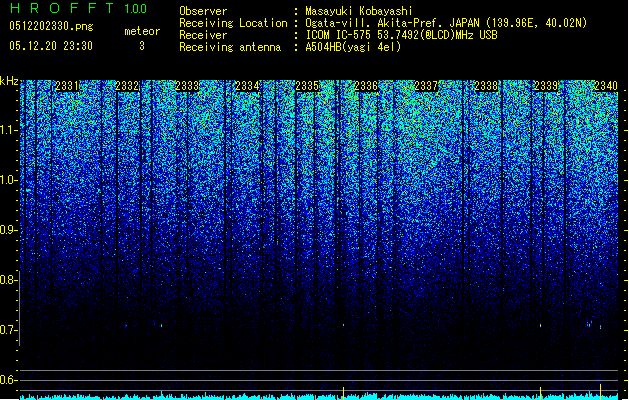Screen dimensions: 629x400
Task: Click the kHz axis unit label
Action: pyautogui.click(x=9, y=81)
